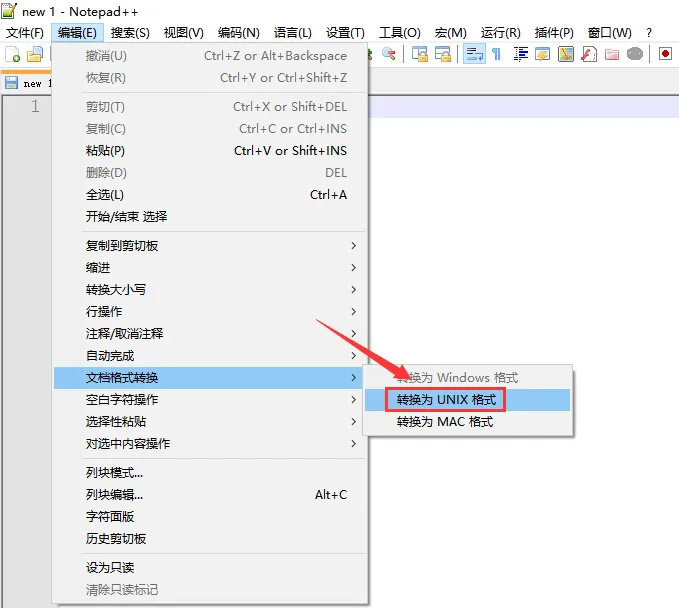The image size is (679, 608).
Task: Choose 开始/结束 选择 entry
Action: point(210,217)
